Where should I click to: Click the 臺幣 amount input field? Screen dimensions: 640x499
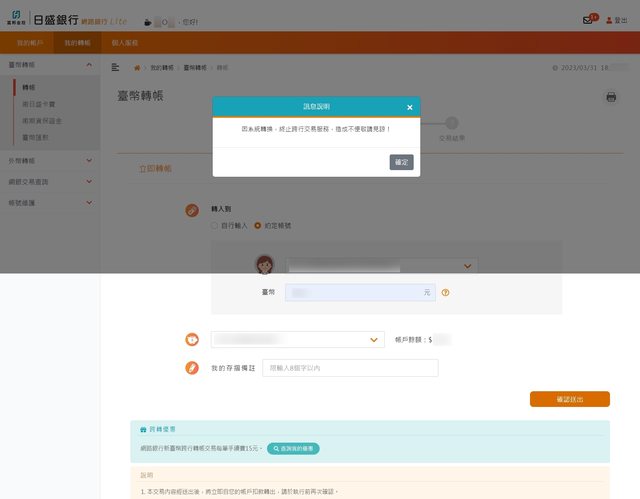coord(359,293)
